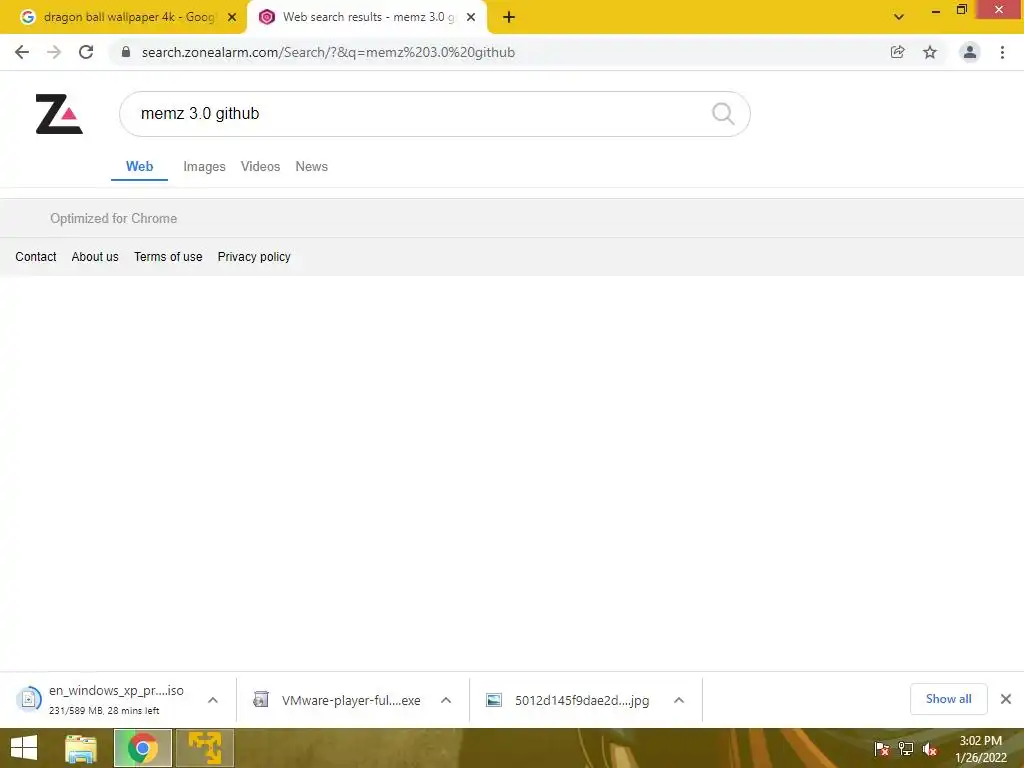Viewport: 1024px width, 768px height.
Task: Click Show all downloads button
Action: (948, 699)
